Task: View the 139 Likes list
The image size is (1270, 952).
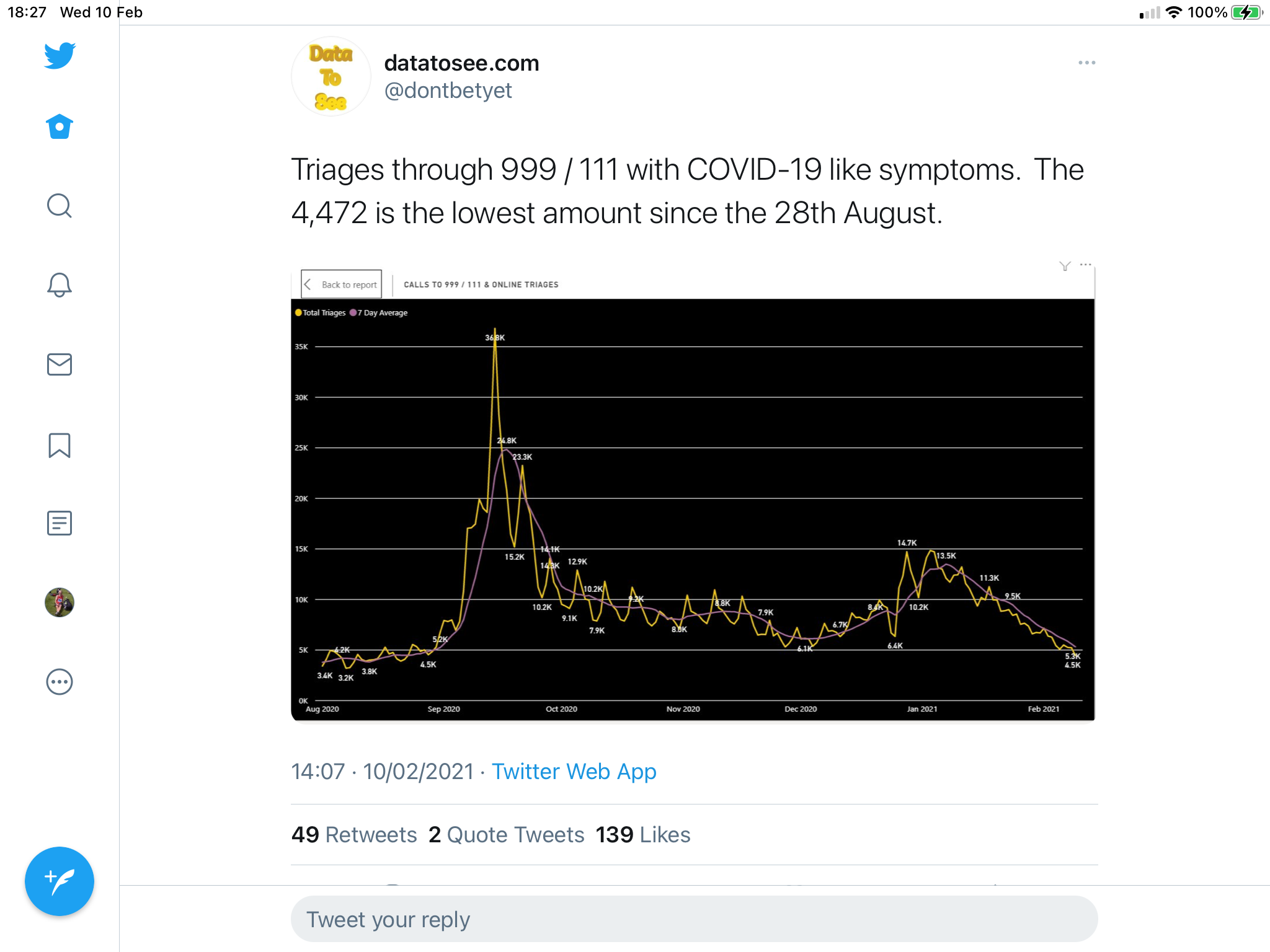Action: (643, 835)
